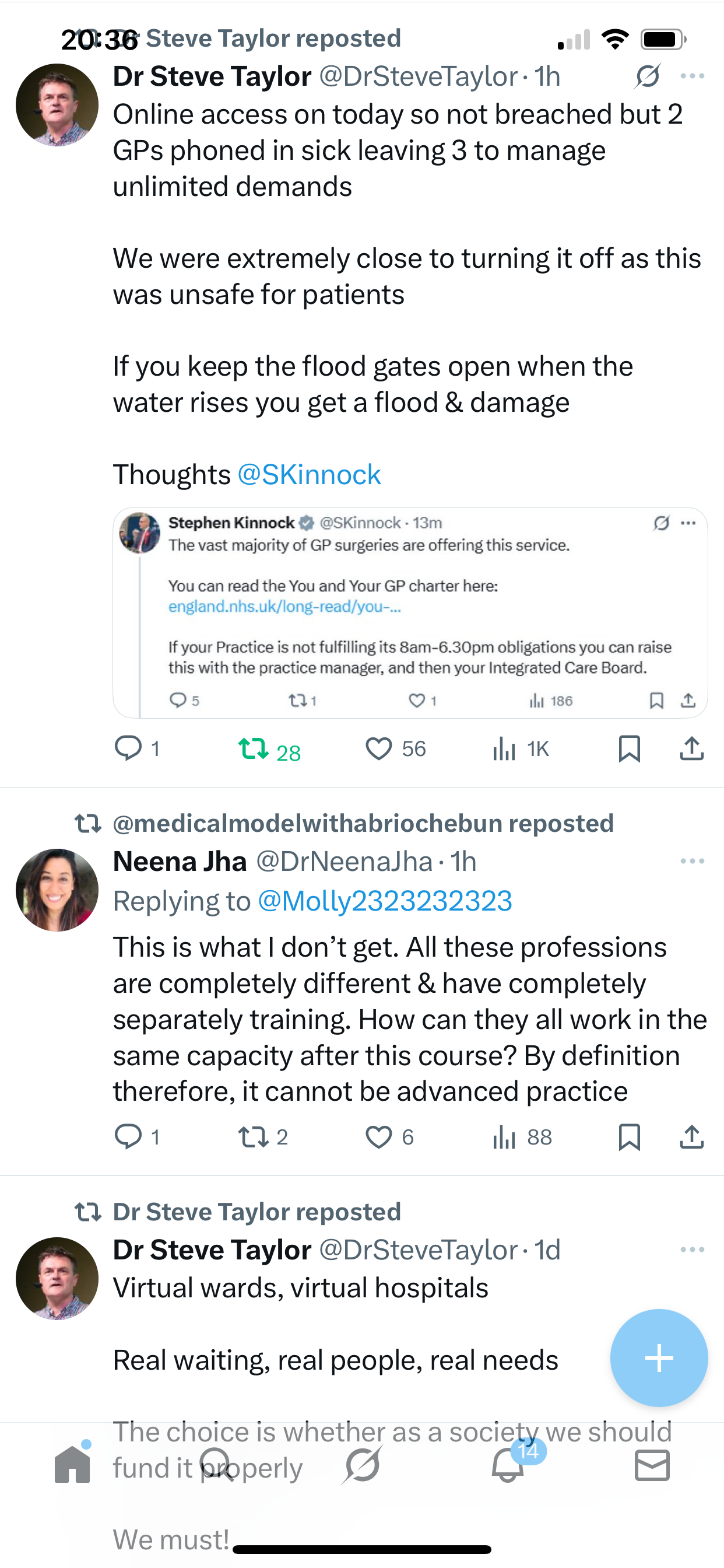Viewport: 724px width, 1568px height.
Task: Tap the floating compose post button
Action: (659, 1358)
